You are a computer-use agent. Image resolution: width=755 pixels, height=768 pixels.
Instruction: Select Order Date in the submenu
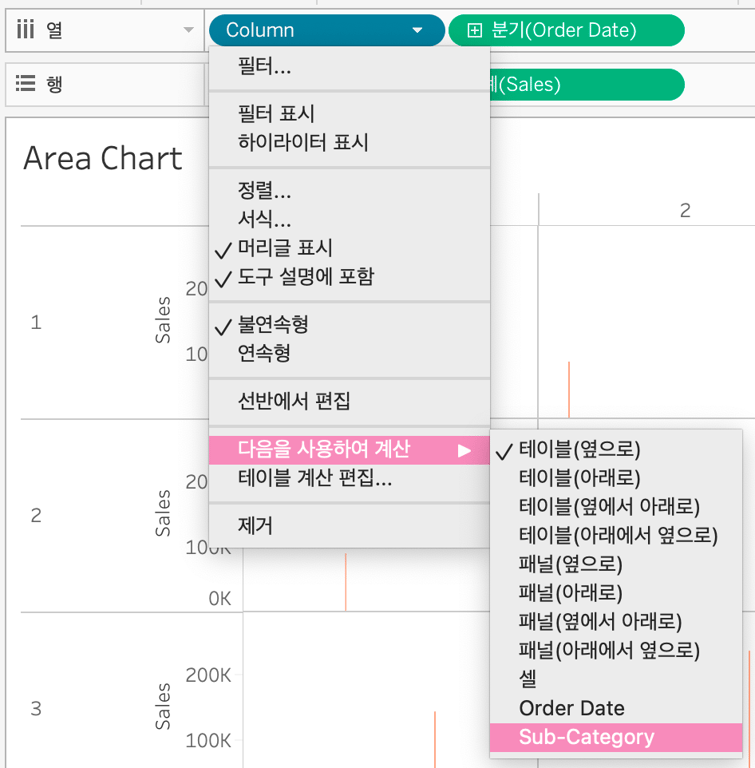click(571, 708)
